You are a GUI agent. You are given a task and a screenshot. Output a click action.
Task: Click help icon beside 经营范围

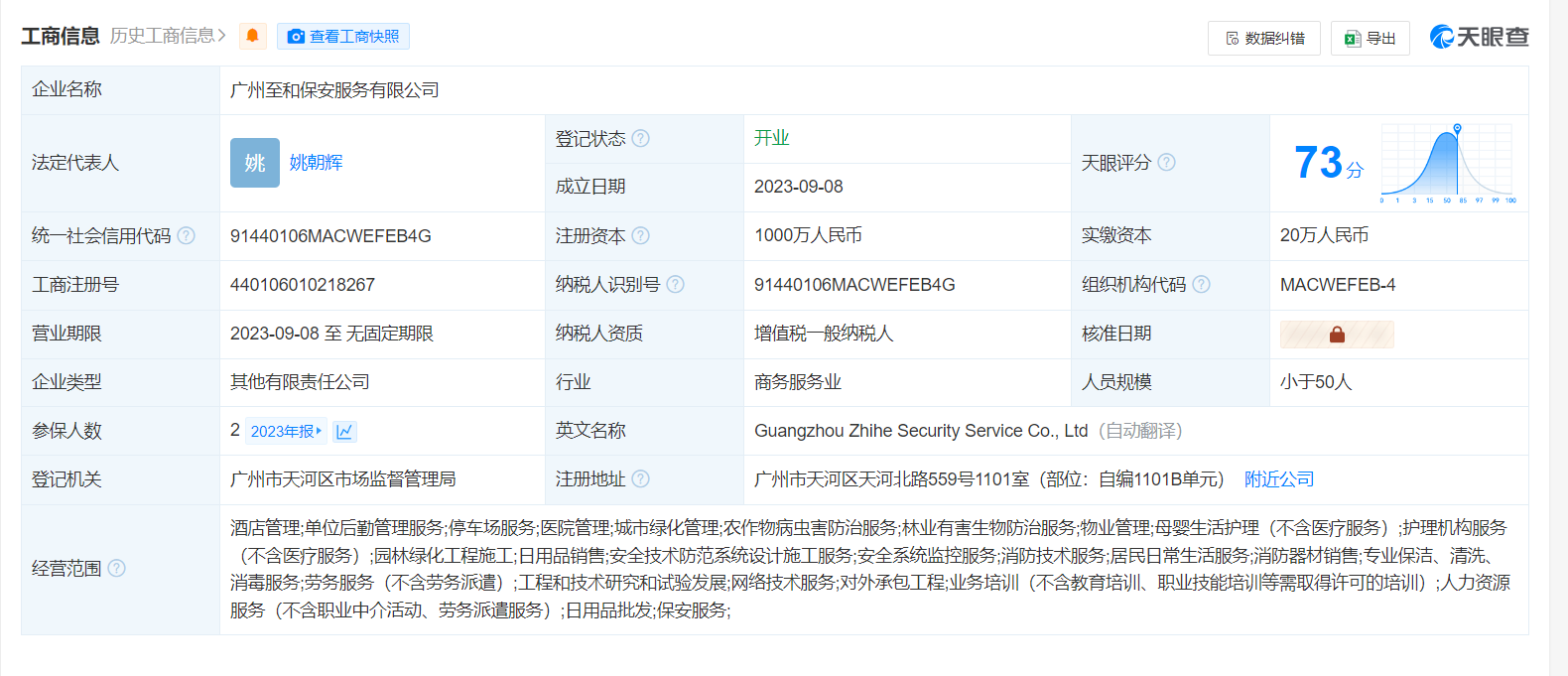pos(117,568)
